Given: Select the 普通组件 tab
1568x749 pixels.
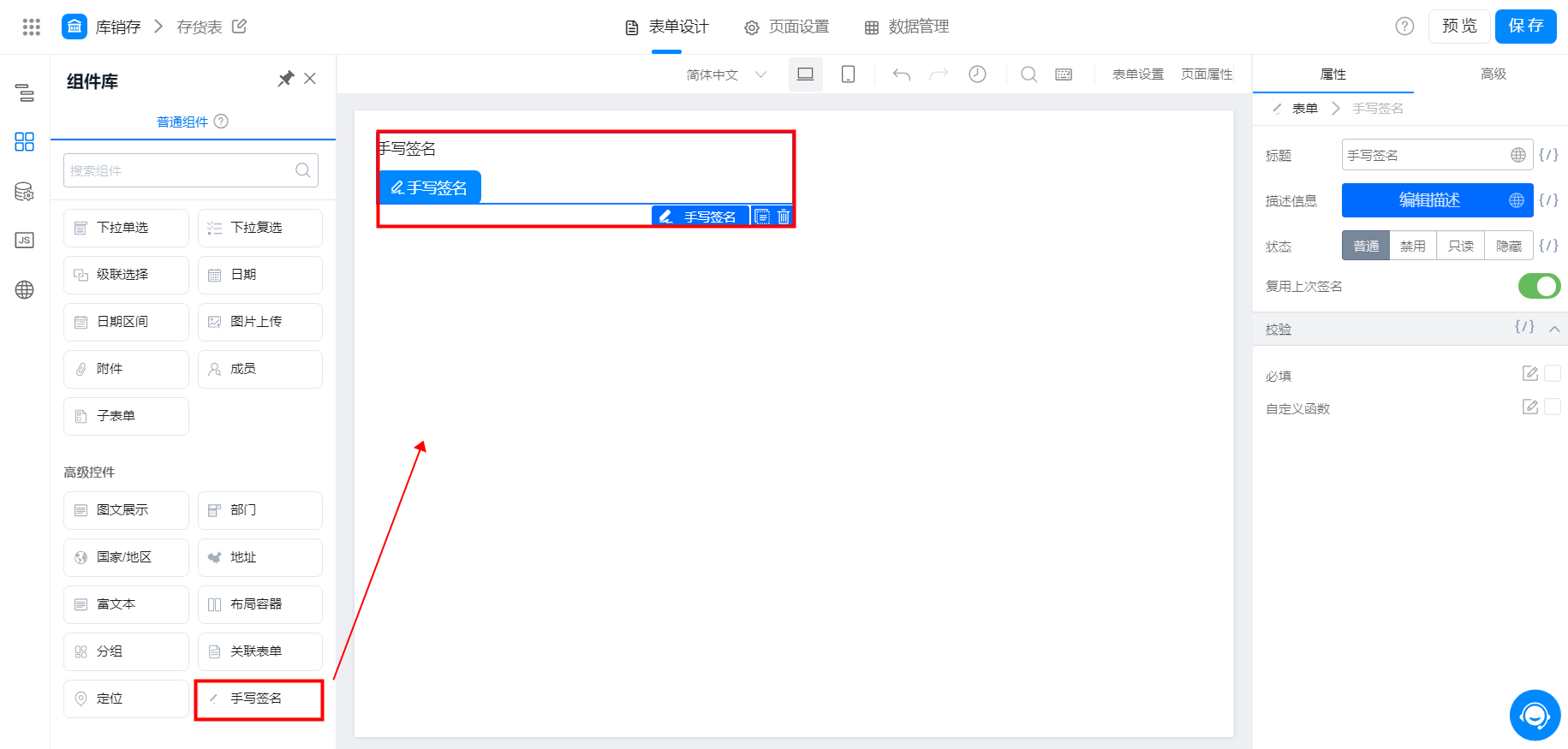Looking at the screenshot, I should coord(182,122).
